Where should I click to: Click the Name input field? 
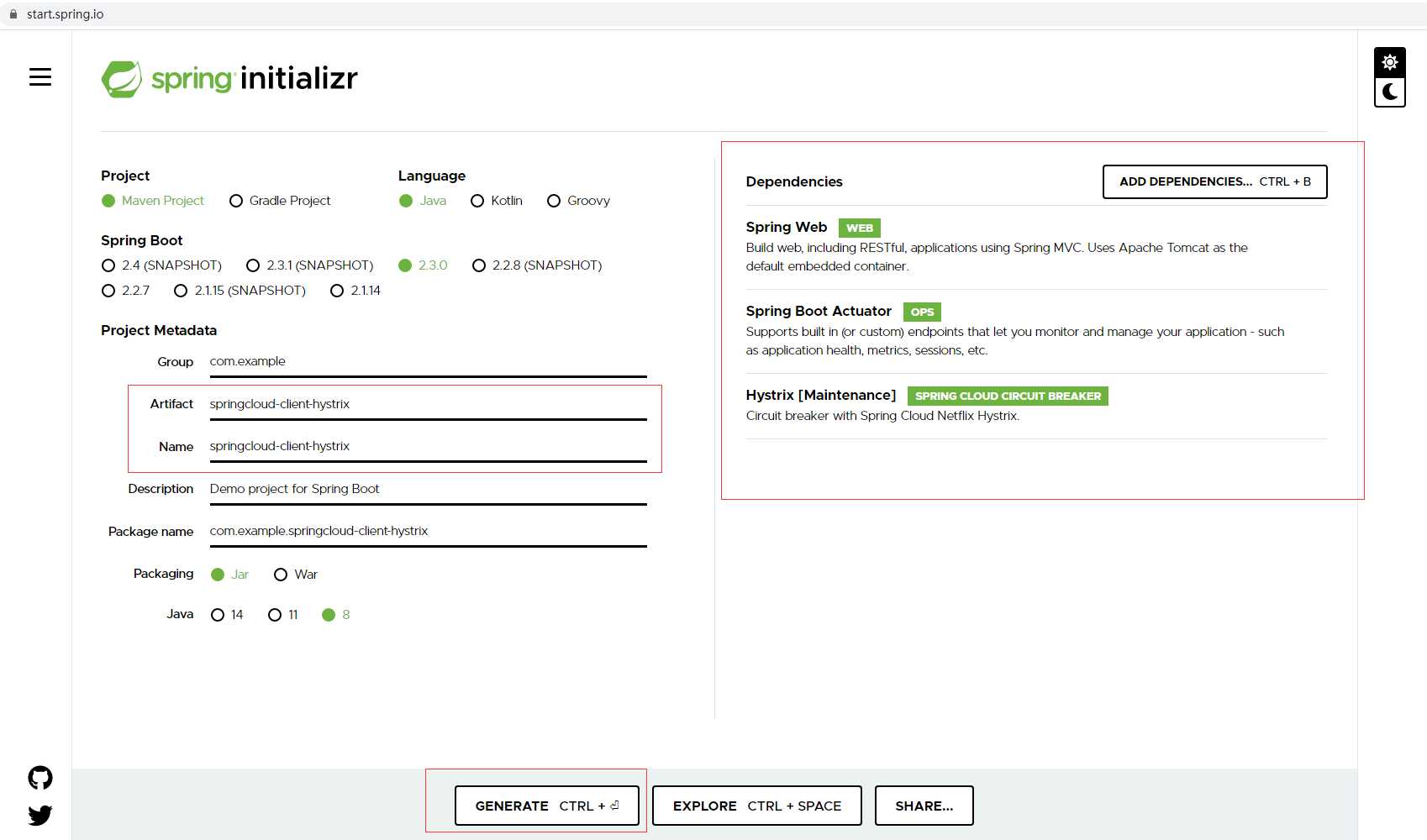428,447
